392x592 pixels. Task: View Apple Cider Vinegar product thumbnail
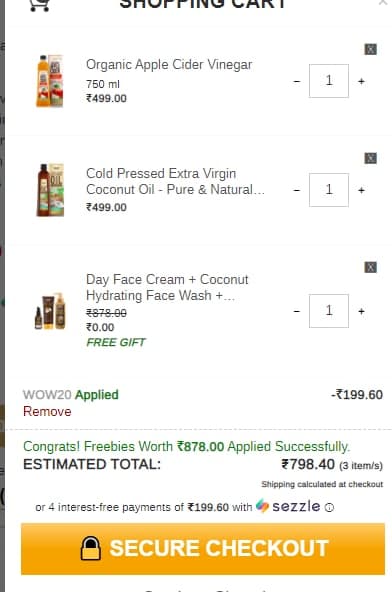(50, 81)
